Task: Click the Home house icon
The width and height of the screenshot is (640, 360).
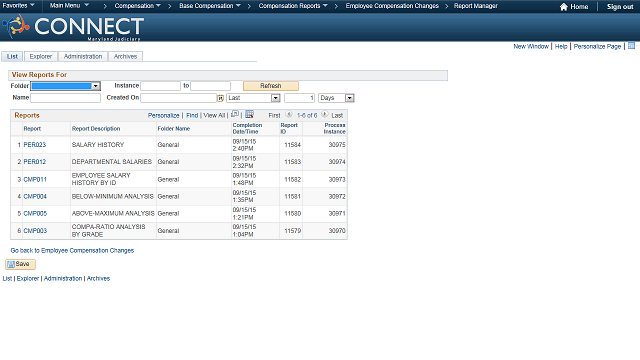Action: coord(563,7)
